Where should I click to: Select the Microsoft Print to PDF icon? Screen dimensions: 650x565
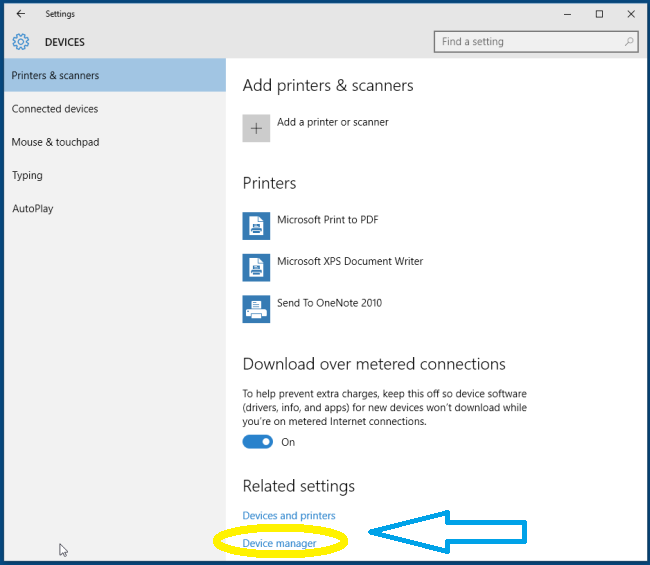click(256, 226)
